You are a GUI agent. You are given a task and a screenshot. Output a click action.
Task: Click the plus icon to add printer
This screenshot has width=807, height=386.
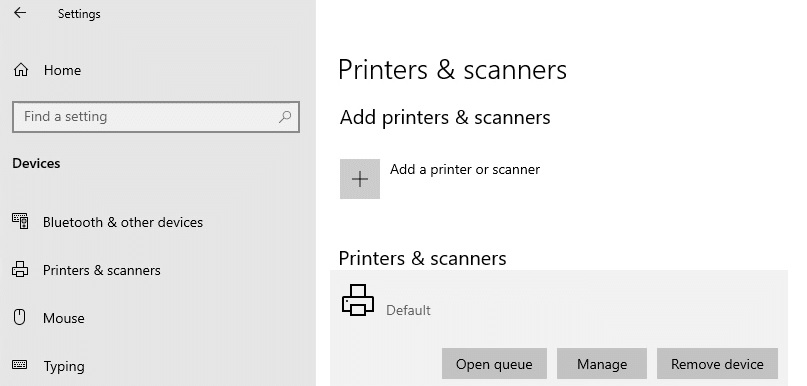pos(360,179)
